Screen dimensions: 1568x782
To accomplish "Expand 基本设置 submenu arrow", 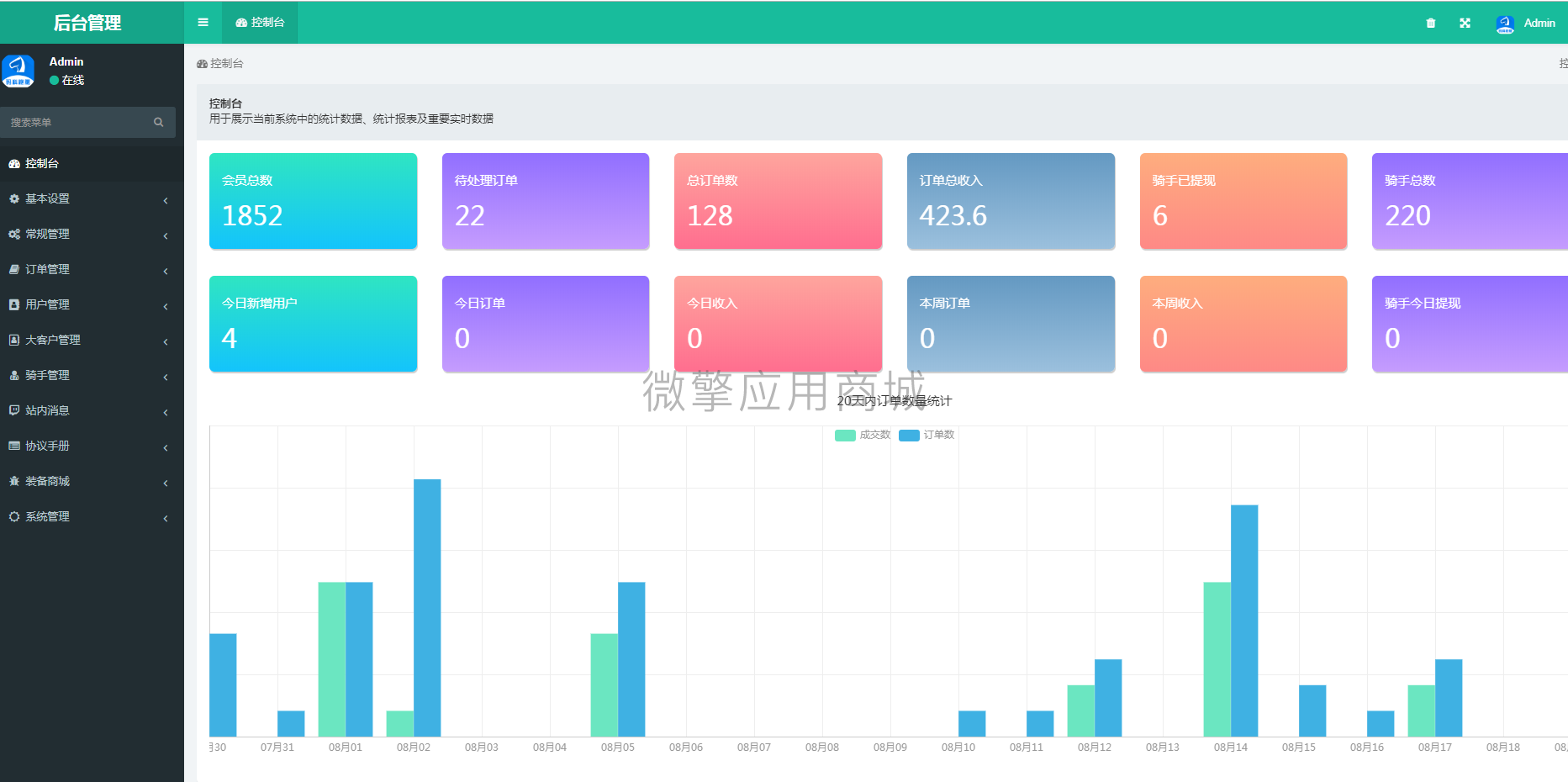I will [x=166, y=200].
